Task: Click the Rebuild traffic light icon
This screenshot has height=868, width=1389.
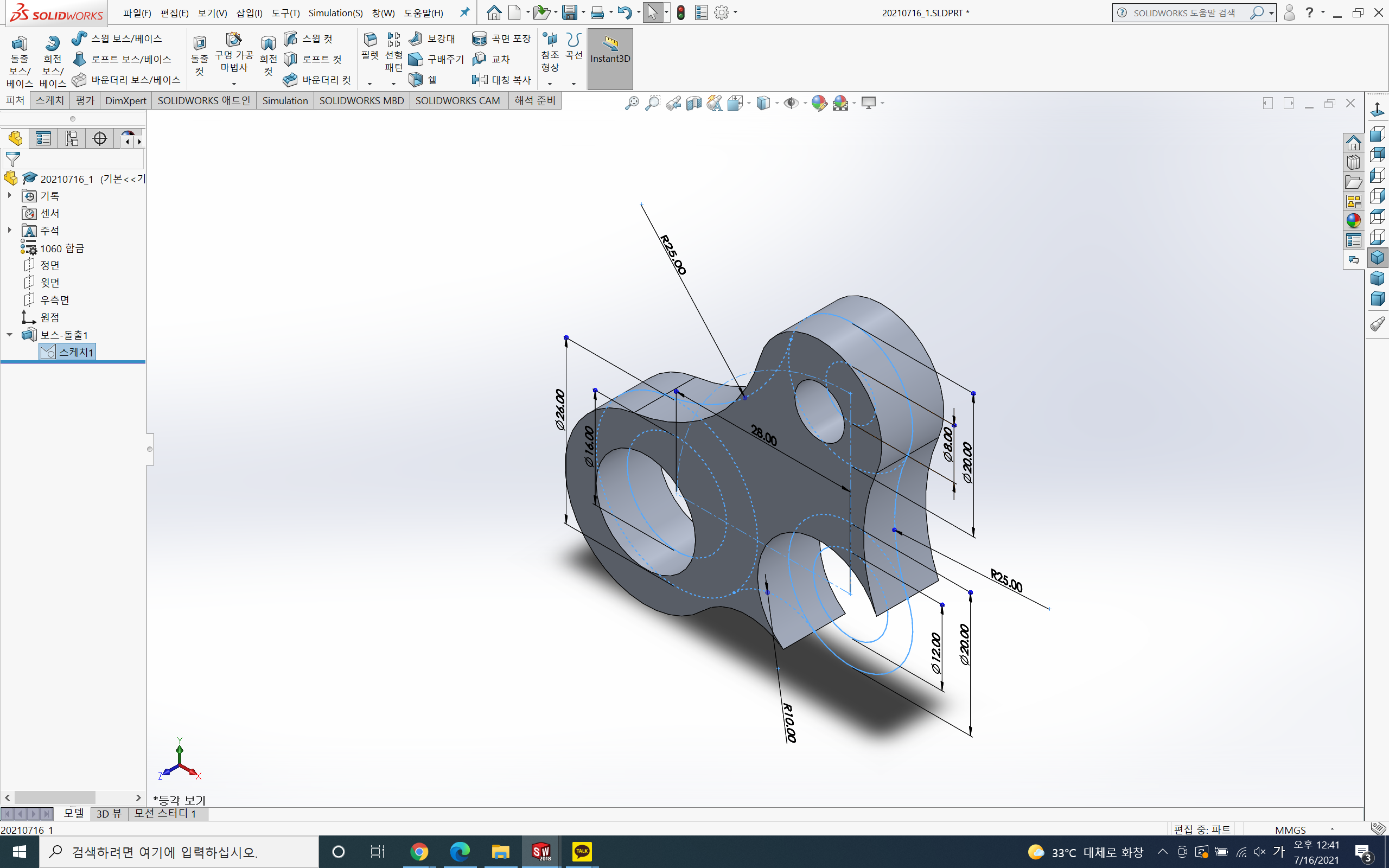Action: pos(681,12)
